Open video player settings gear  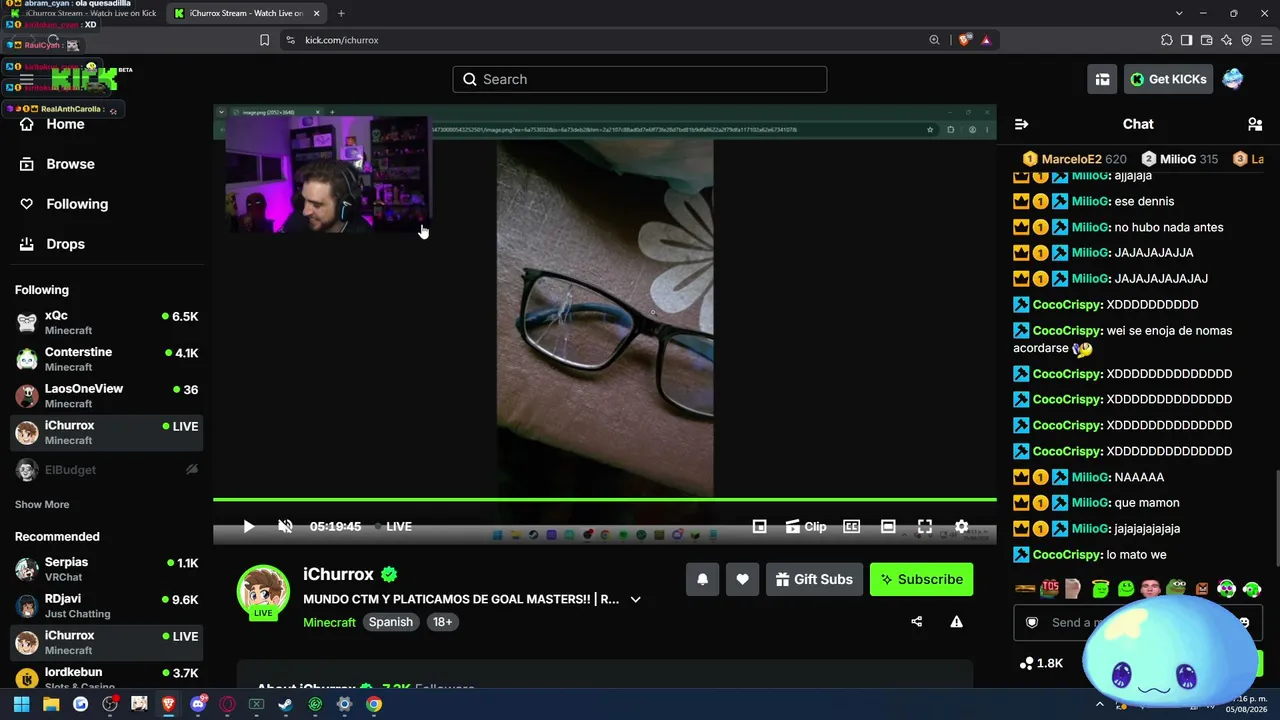[x=961, y=526]
